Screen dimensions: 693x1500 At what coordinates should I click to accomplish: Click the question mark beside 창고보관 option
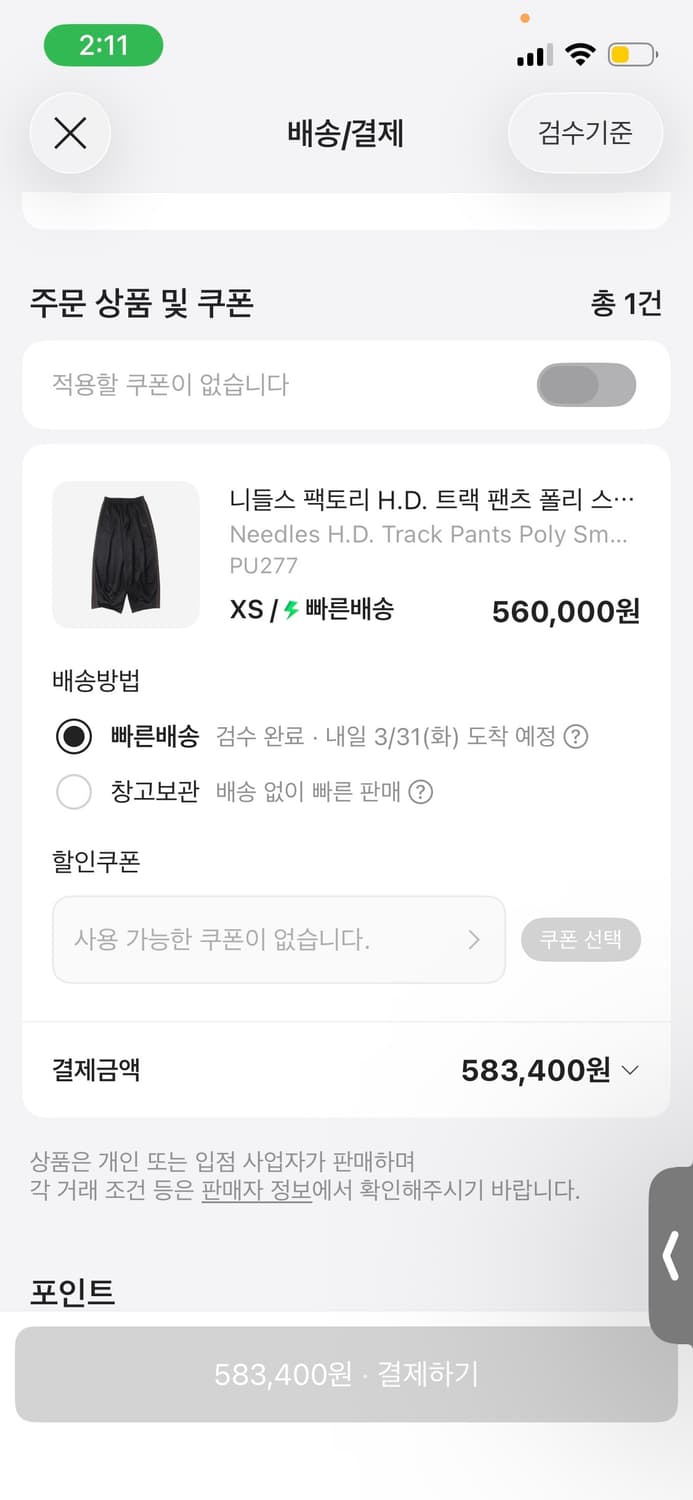[427, 791]
